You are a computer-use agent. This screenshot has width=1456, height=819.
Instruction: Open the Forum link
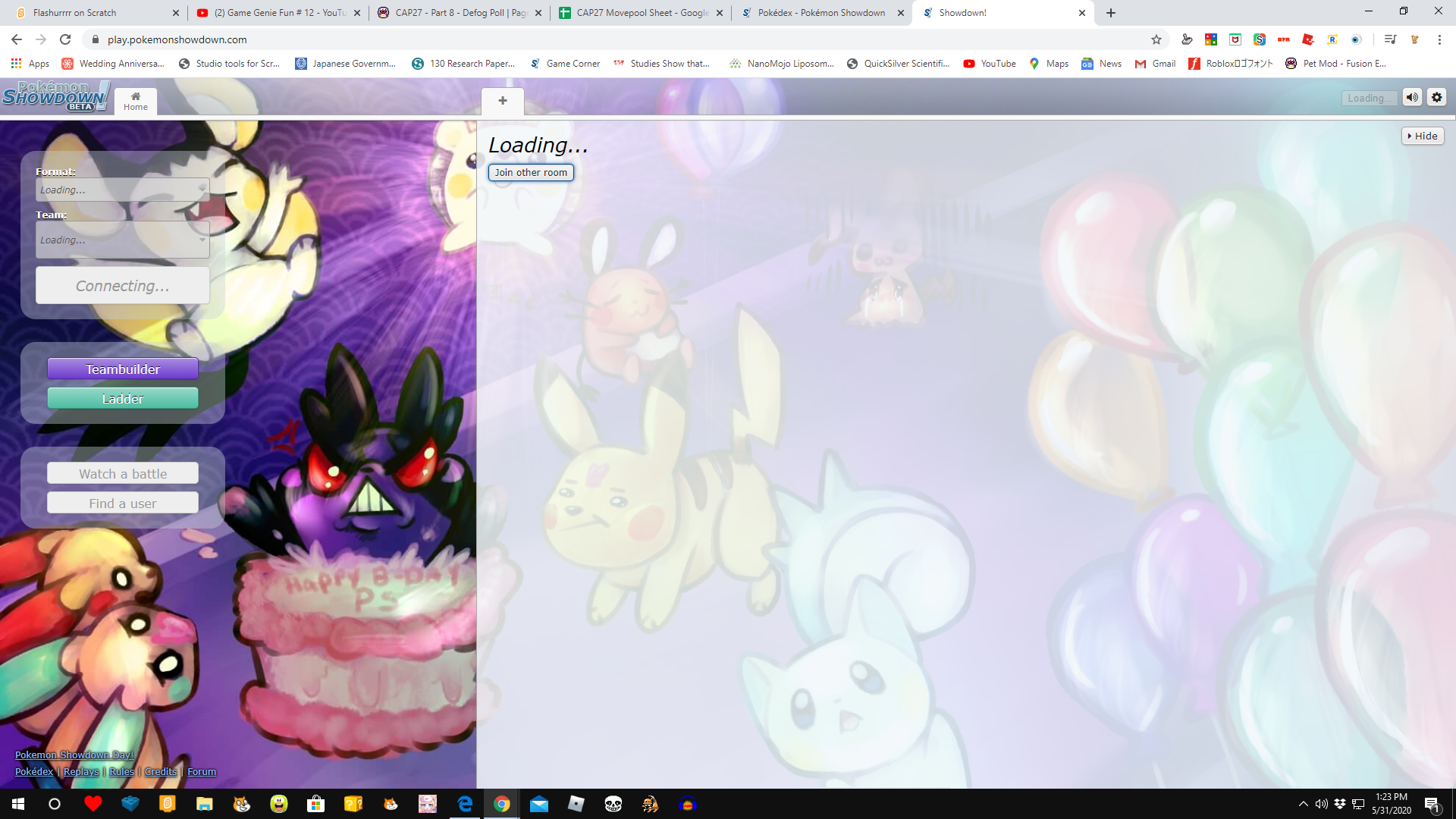pyautogui.click(x=202, y=772)
